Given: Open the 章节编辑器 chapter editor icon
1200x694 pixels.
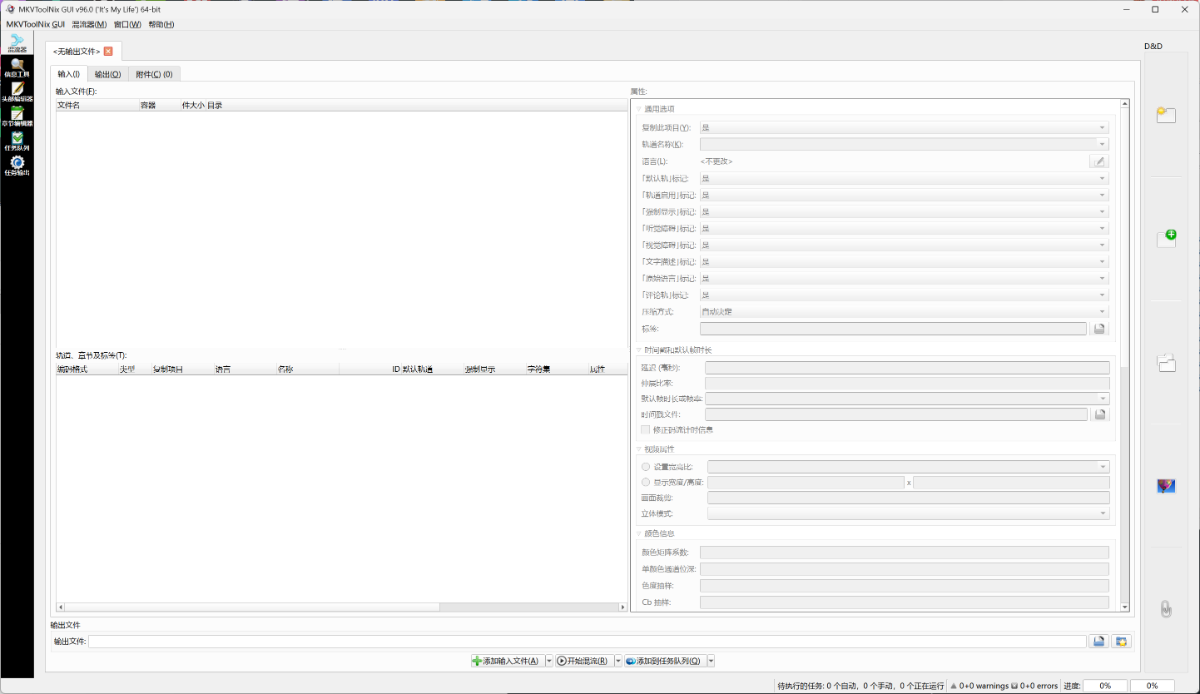Looking at the screenshot, I should click(17, 117).
